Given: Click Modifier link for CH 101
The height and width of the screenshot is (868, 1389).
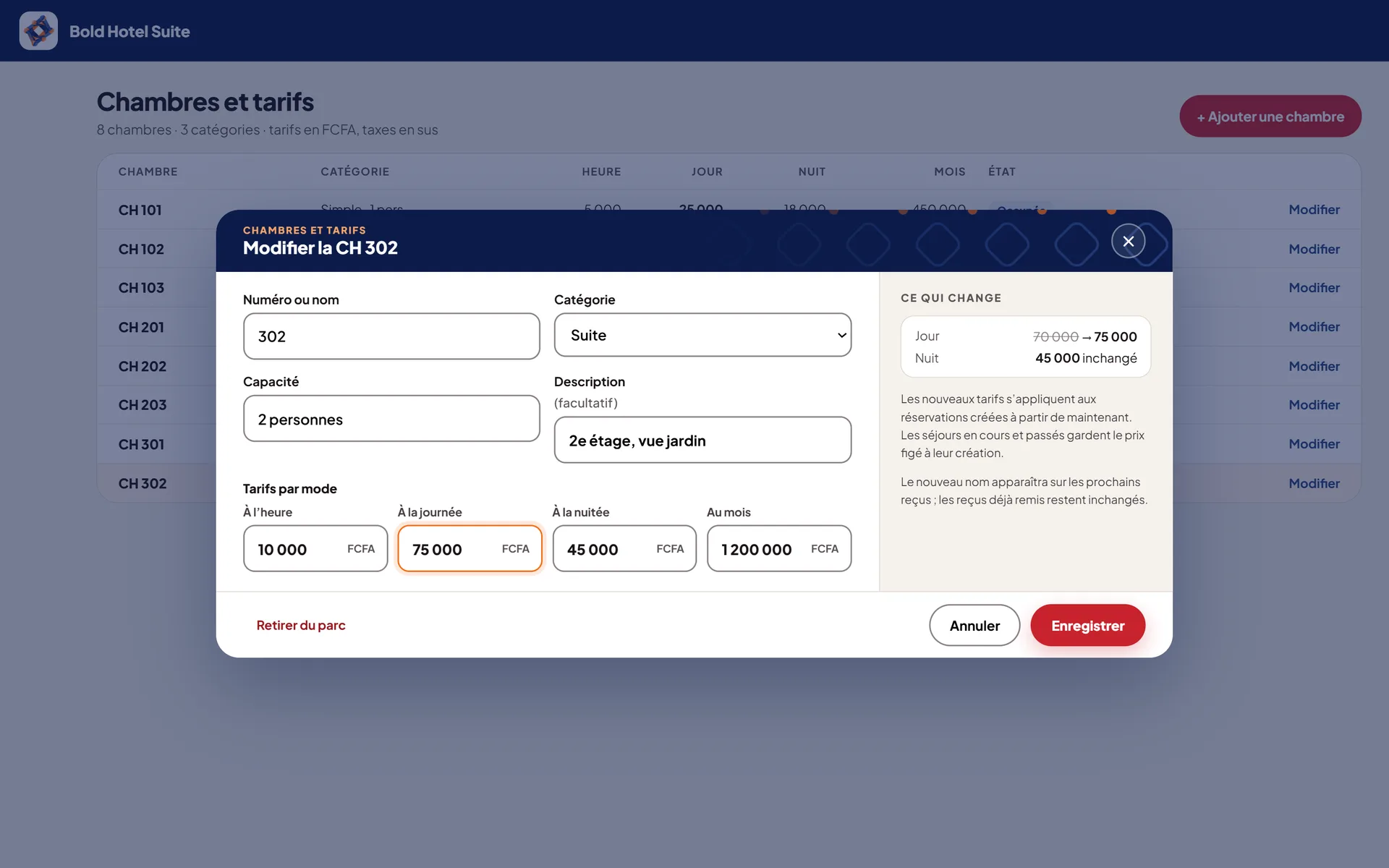Looking at the screenshot, I should click(1314, 210).
